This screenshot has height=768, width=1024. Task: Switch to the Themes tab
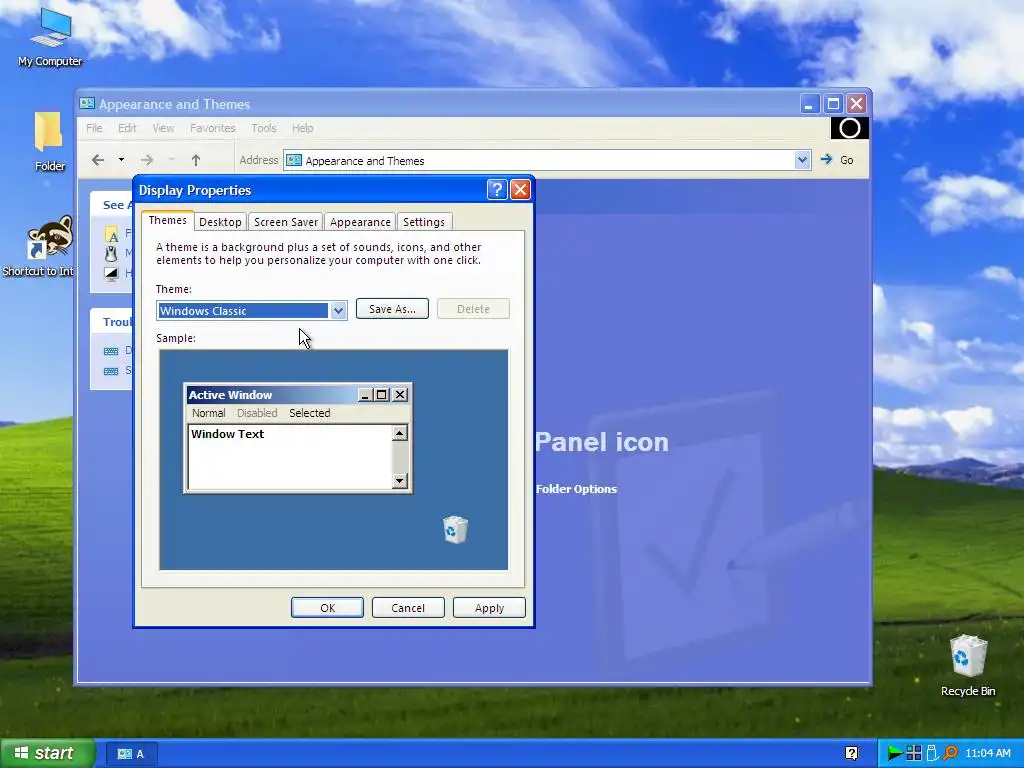click(168, 221)
